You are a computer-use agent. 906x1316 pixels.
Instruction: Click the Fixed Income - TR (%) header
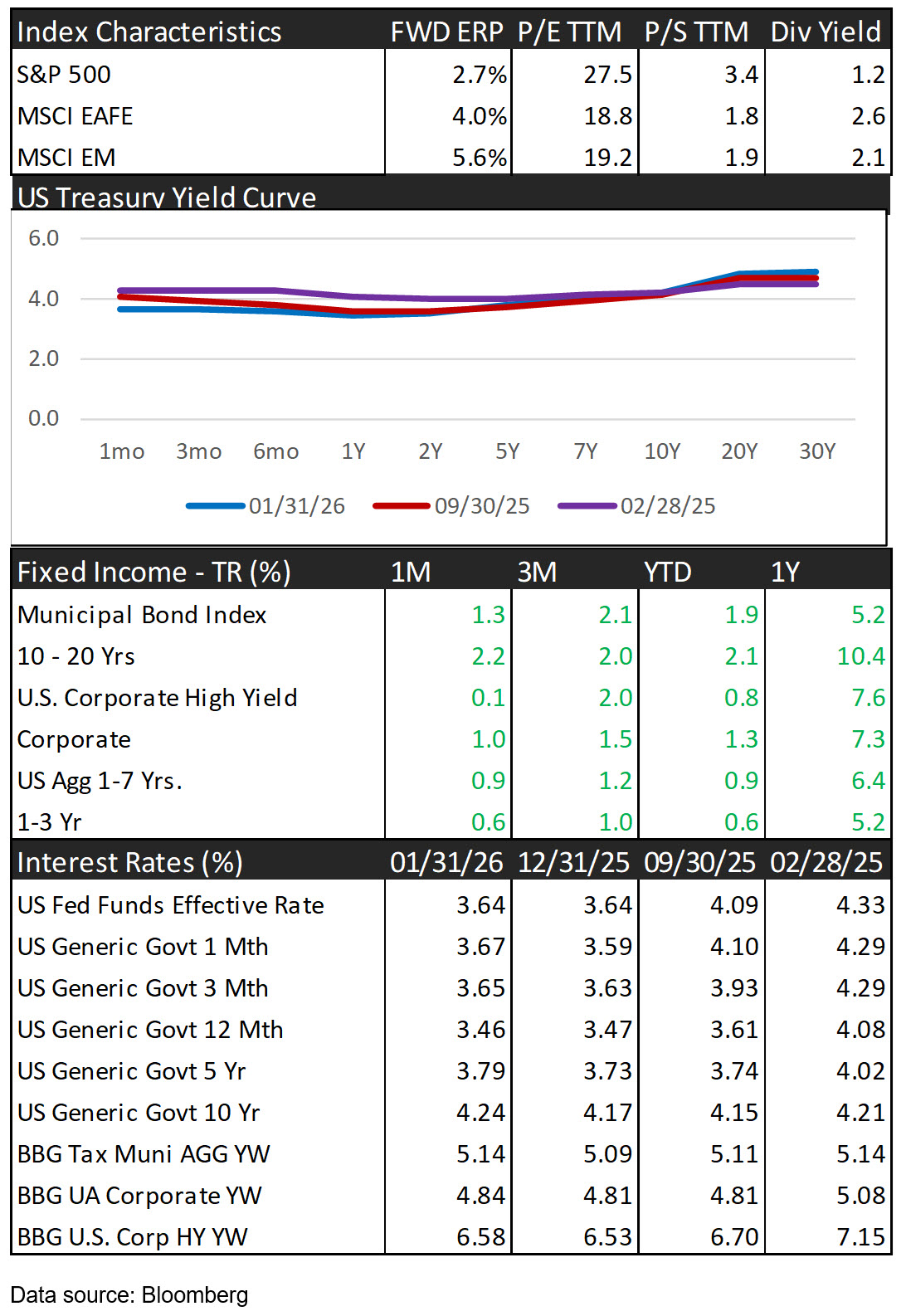pos(153,572)
